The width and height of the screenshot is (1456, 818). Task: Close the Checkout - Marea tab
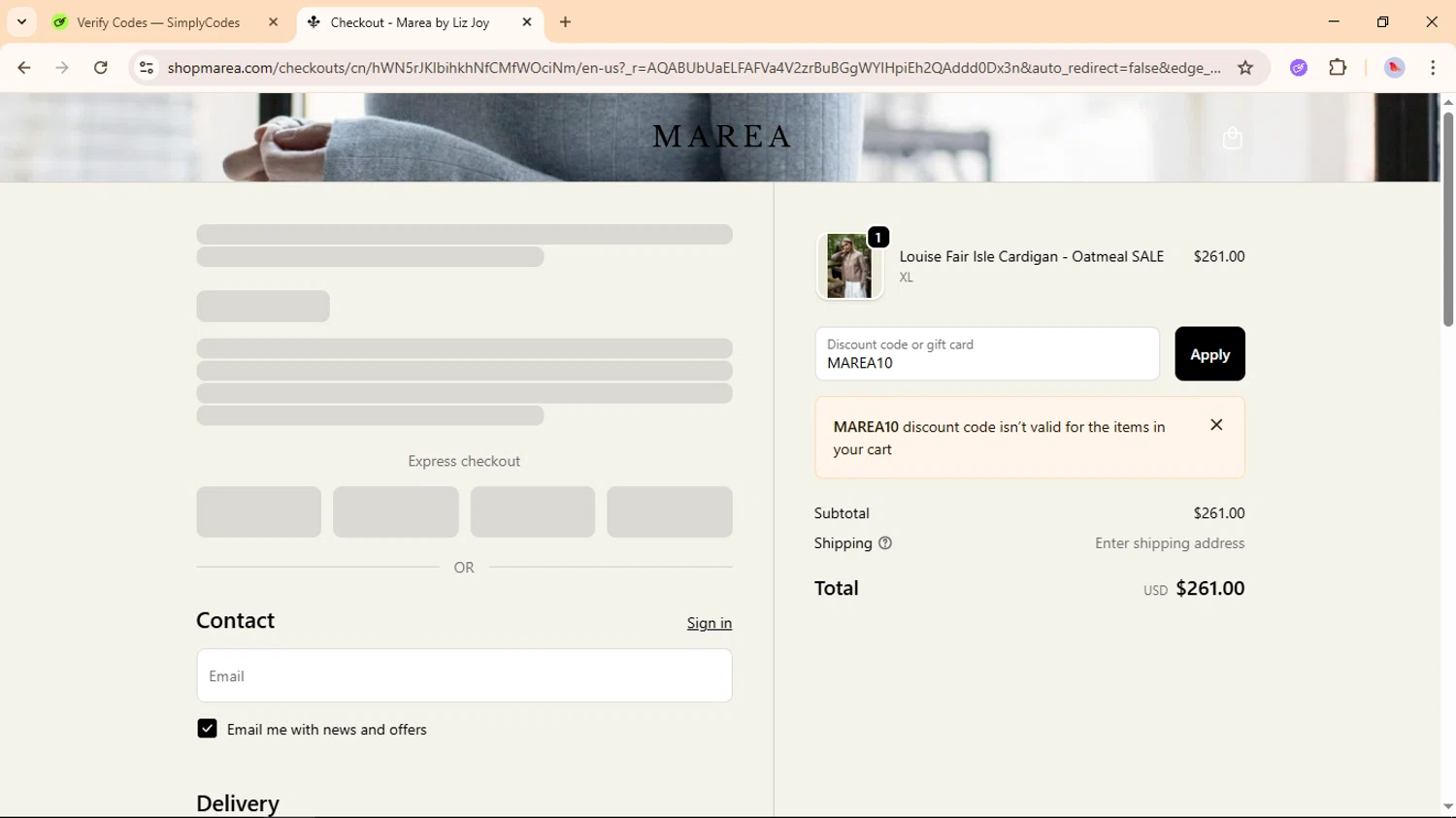point(527,22)
